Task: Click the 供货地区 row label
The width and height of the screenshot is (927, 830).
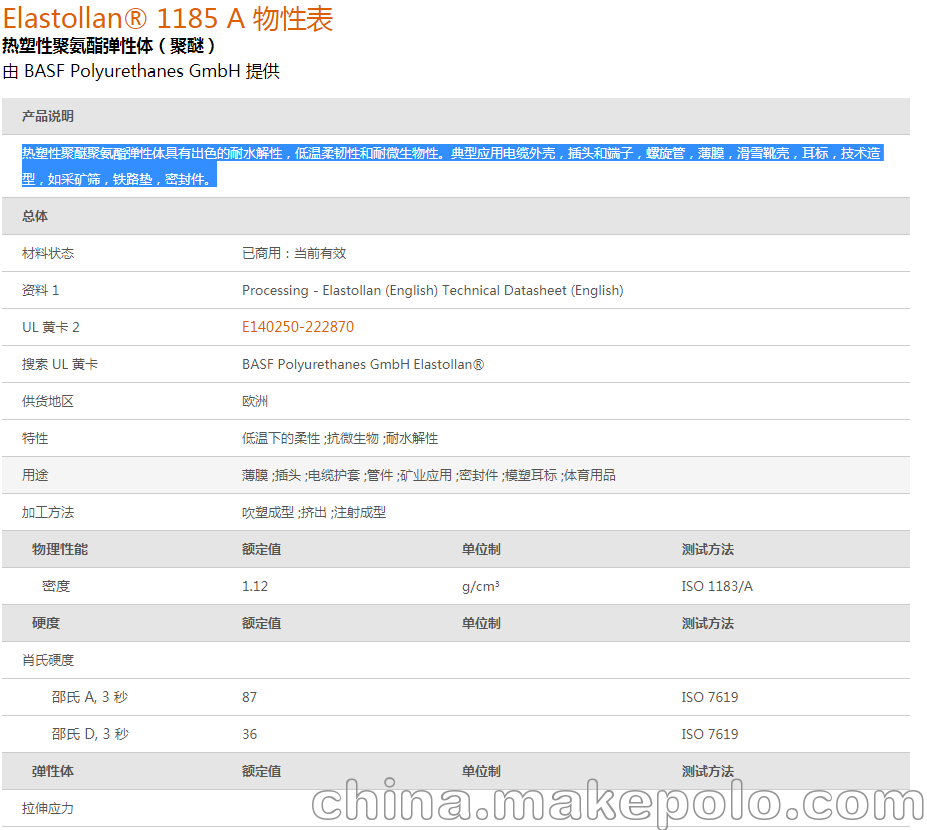Action: click(48, 401)
